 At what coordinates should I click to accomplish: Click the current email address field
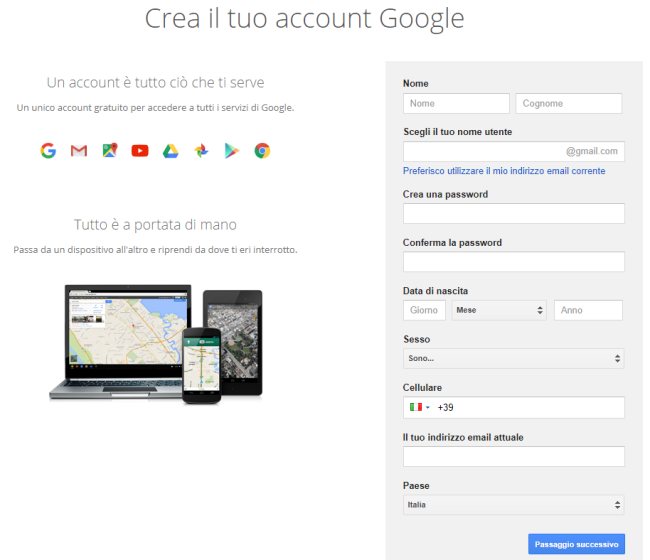pos(514,456)
